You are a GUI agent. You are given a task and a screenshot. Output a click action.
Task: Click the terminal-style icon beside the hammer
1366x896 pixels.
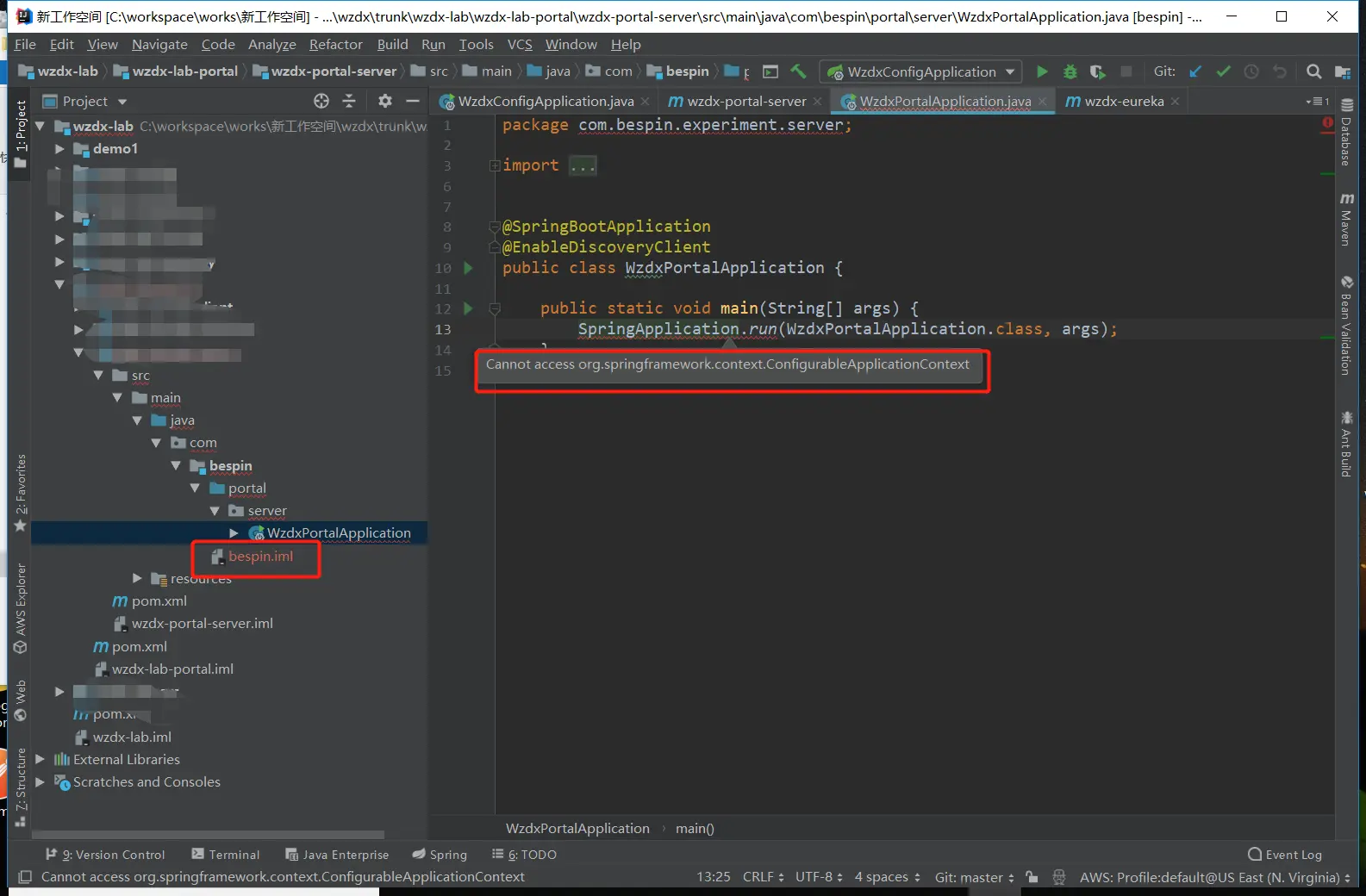tap(770, 72)
